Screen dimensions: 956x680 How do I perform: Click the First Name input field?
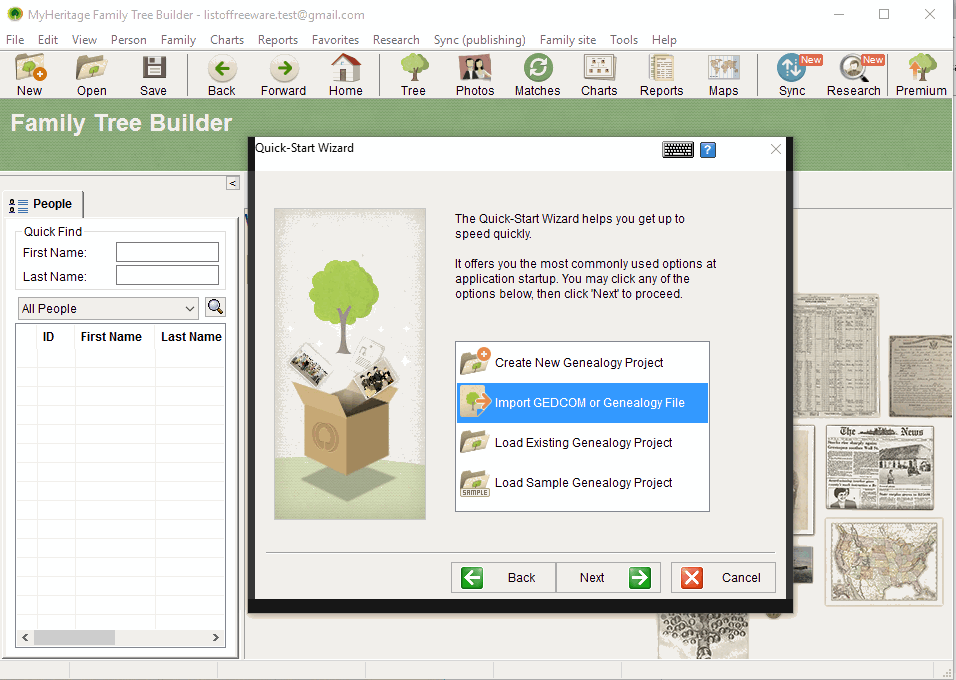(x=168, y=252)
